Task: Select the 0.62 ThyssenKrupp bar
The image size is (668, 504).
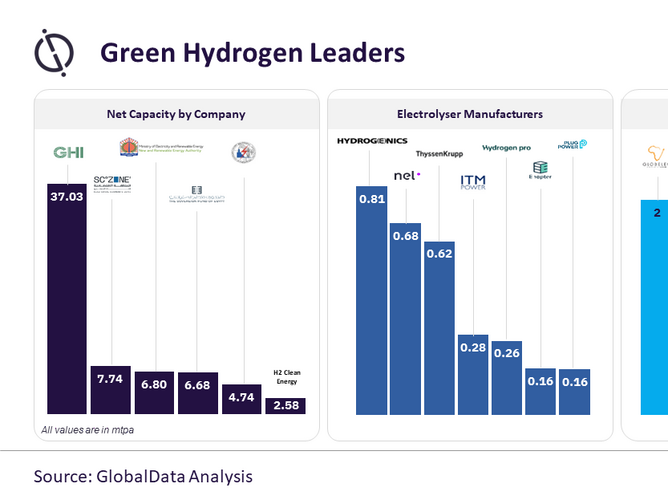Action: [439, 328]
